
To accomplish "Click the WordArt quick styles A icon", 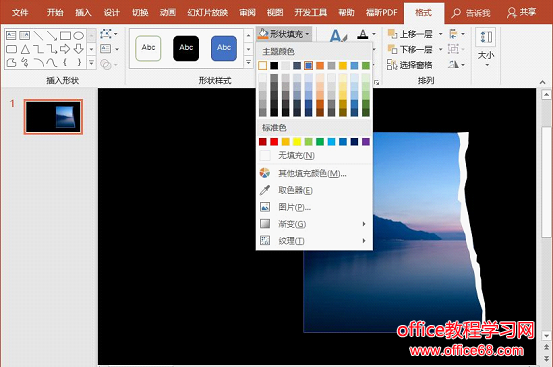I will pyautogui.click(x=338, y=36).
